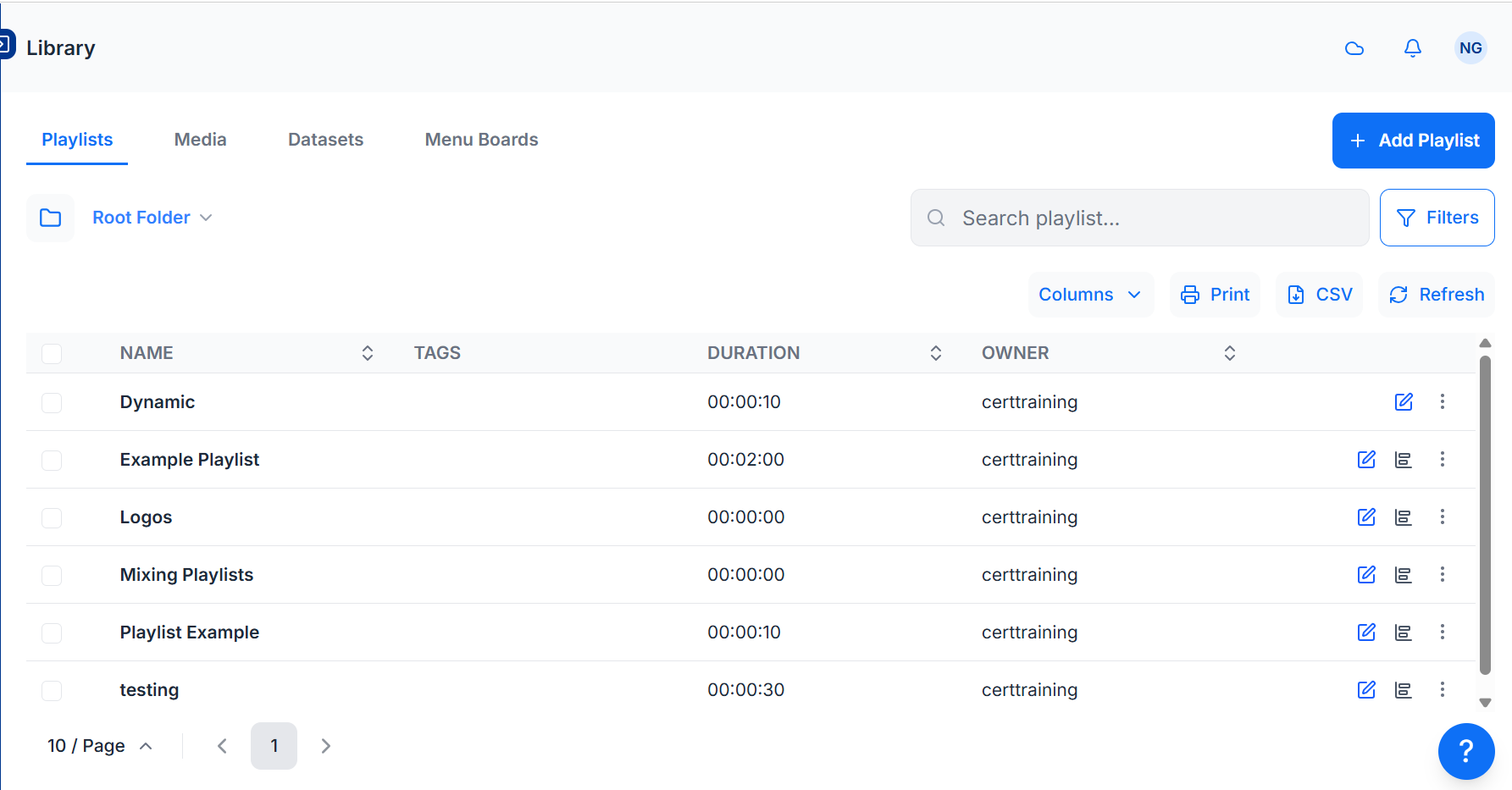This screenshot has width=1512, height=790.
Task: Click the edit icon for Playlist Example
Action: pos(1366,632)
